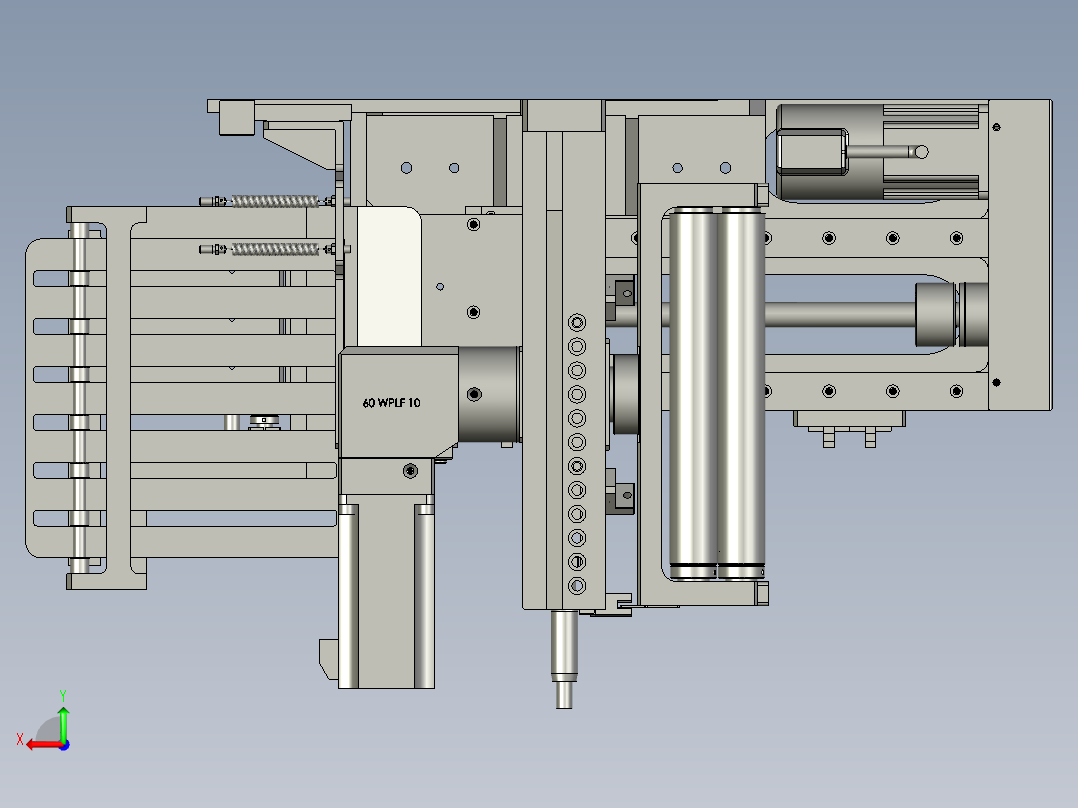Click the motor body below the gearbox
Screen dimensions: 1078x808
386,591
